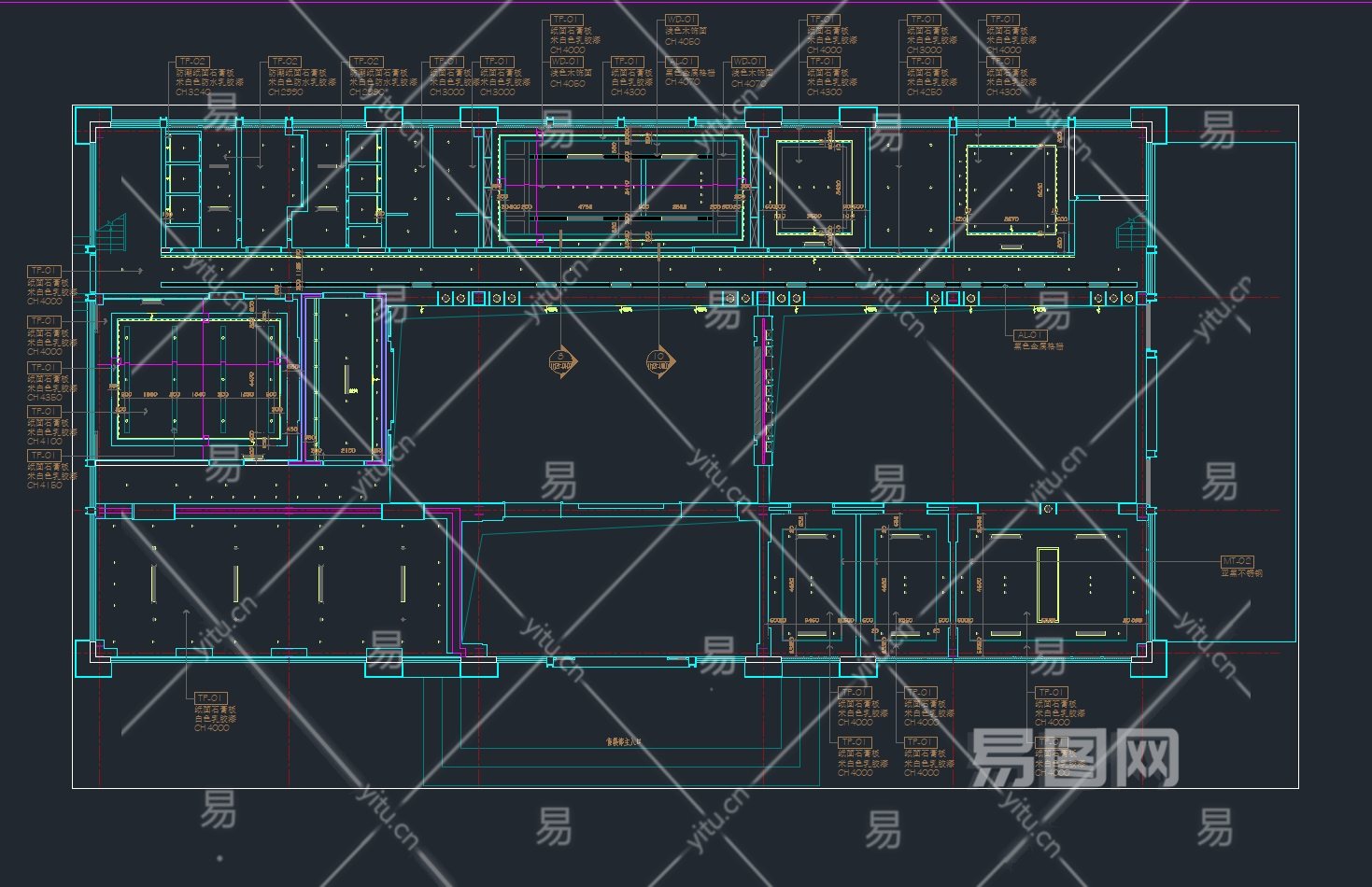Pick the WD-01 tag labeled CH4070

(x=749, y=62)
